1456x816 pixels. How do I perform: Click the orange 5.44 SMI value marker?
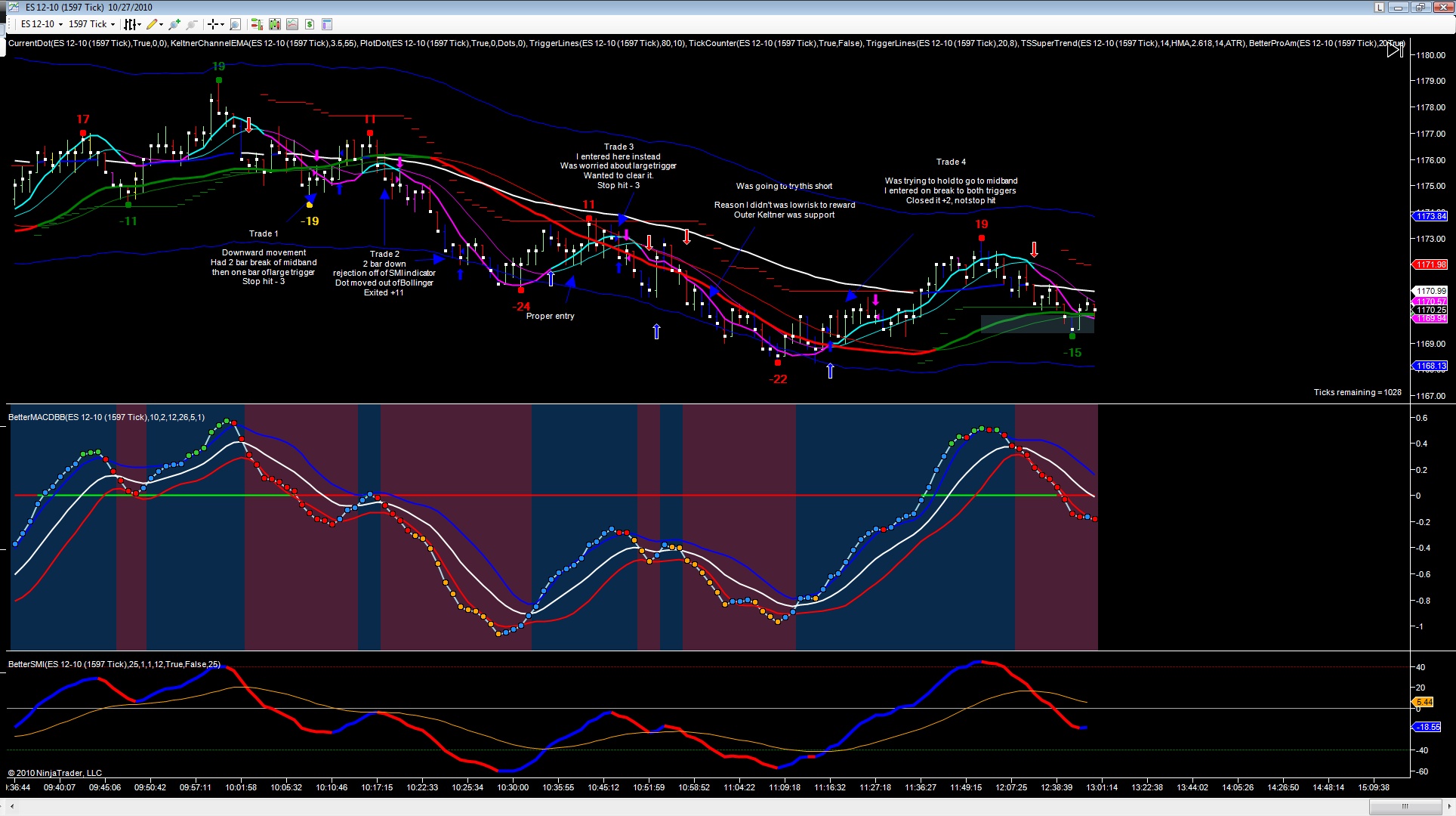pos(1424,702)
